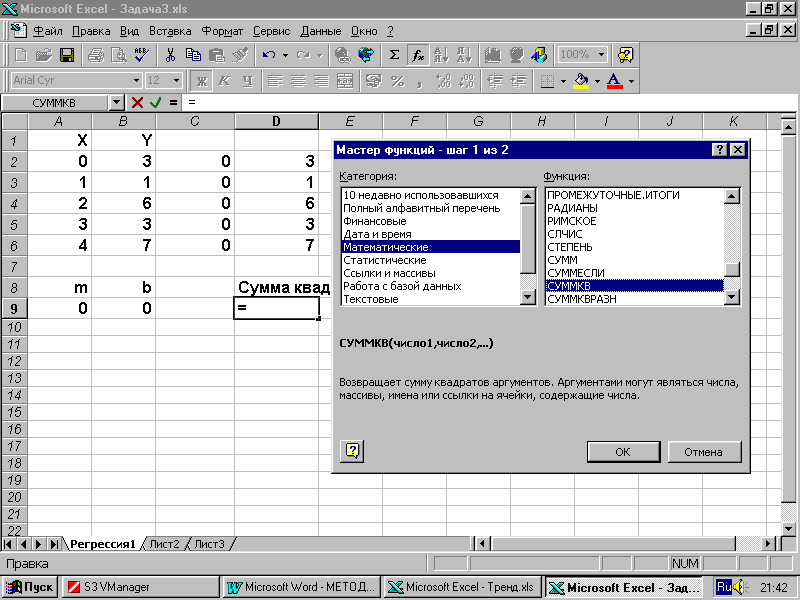Save the workbook with the floppy icon
800x600 pixels.
[x=67, y=55]
